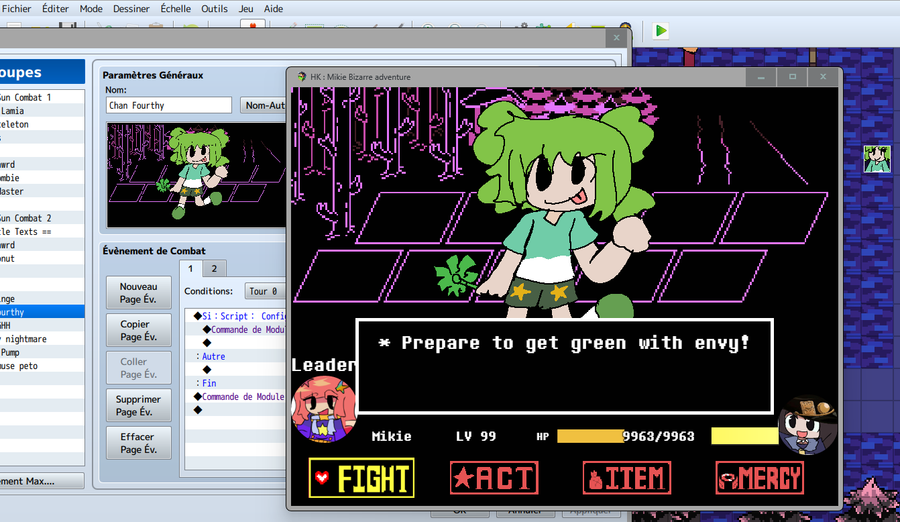Open the Éditer menu

pyautogui.click(x=55, y=9)
